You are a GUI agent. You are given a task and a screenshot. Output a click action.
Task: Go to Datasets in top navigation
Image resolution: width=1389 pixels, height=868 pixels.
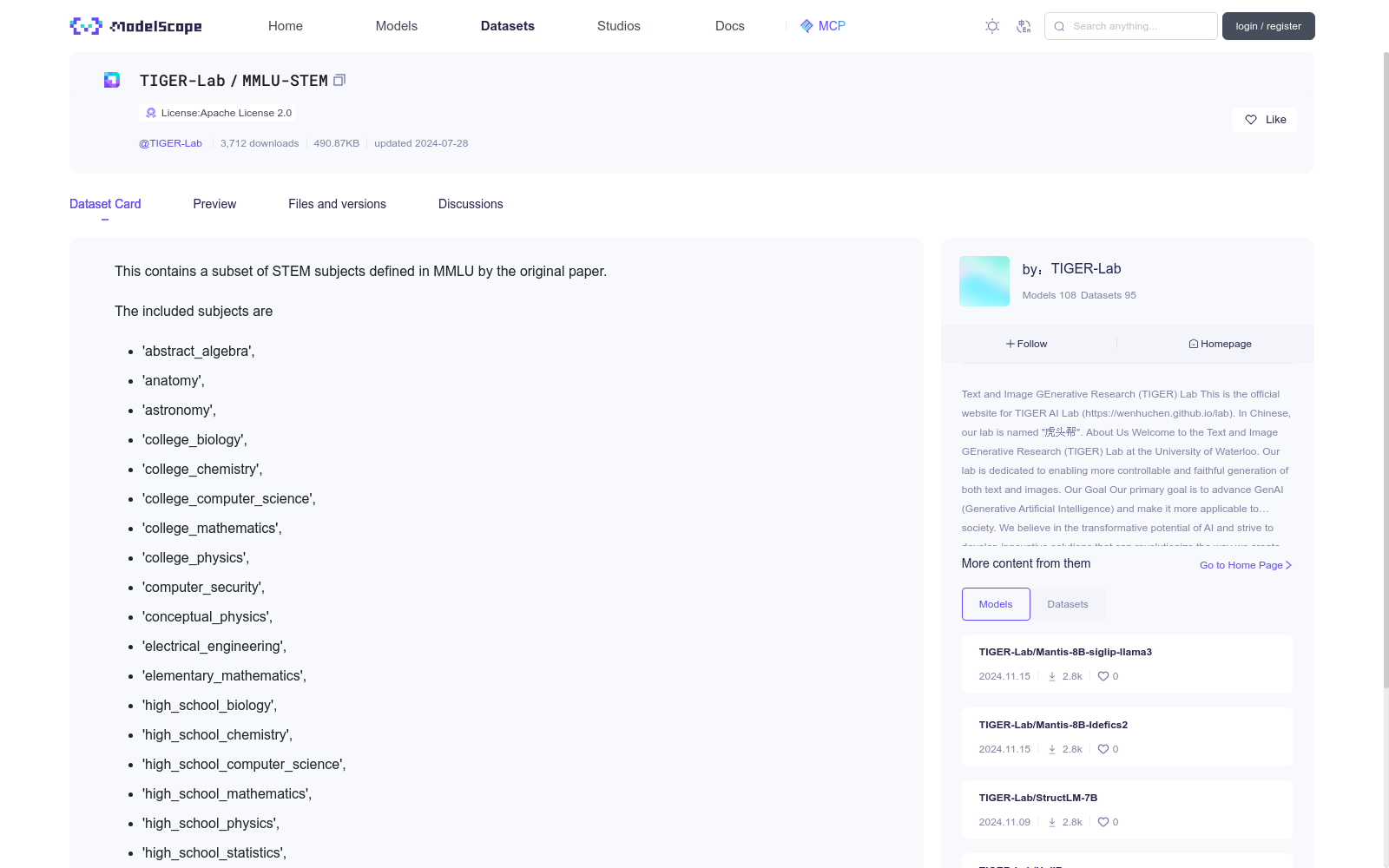[x=508, y=26]
